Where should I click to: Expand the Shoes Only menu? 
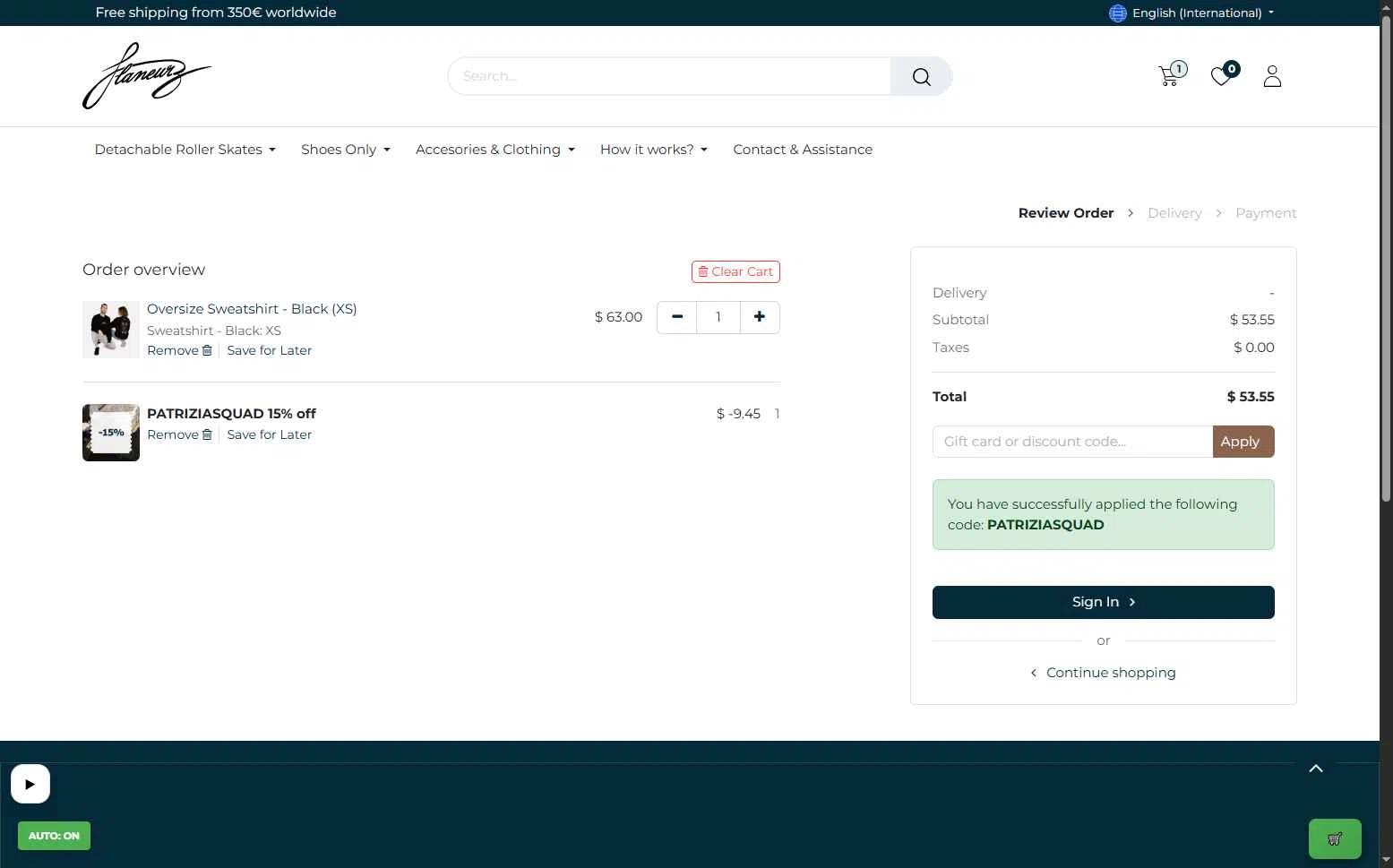346,150
